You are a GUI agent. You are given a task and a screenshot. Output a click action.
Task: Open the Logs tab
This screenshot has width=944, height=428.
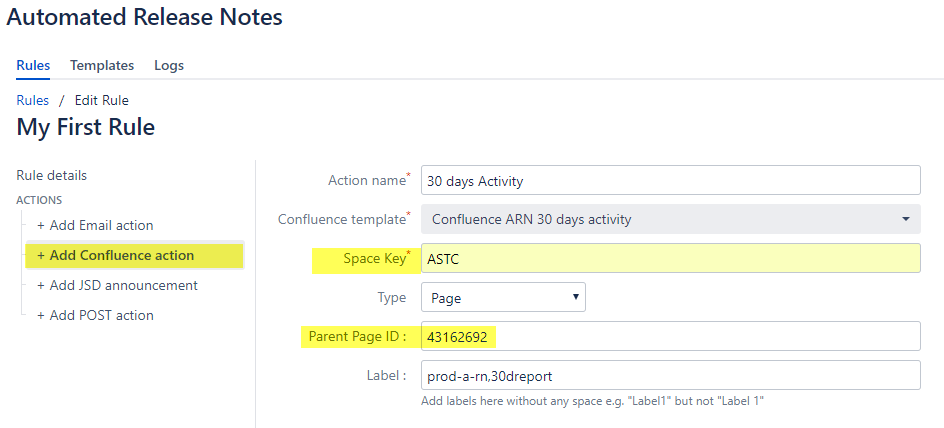168,65
